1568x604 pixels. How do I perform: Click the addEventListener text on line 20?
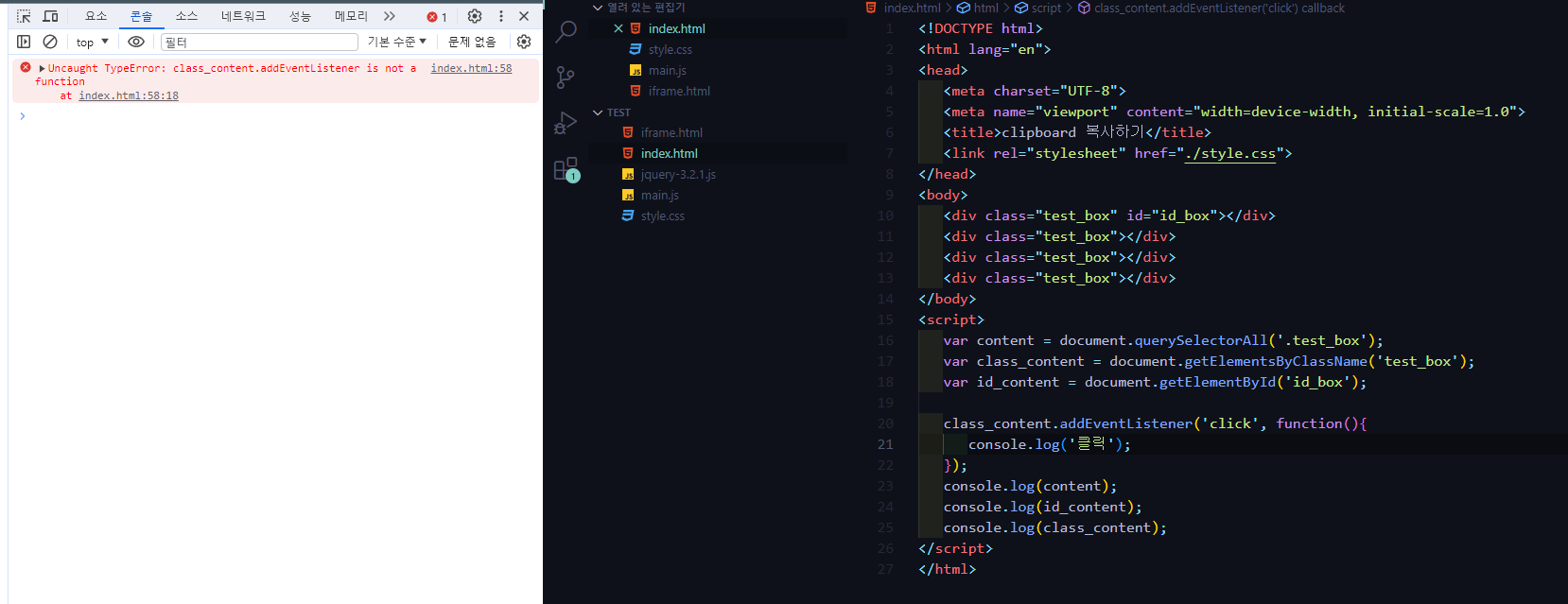click(1125, 423)
